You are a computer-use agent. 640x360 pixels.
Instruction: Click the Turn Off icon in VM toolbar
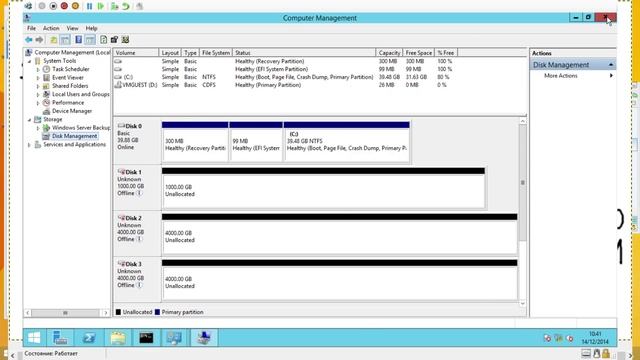pos(53,6)
